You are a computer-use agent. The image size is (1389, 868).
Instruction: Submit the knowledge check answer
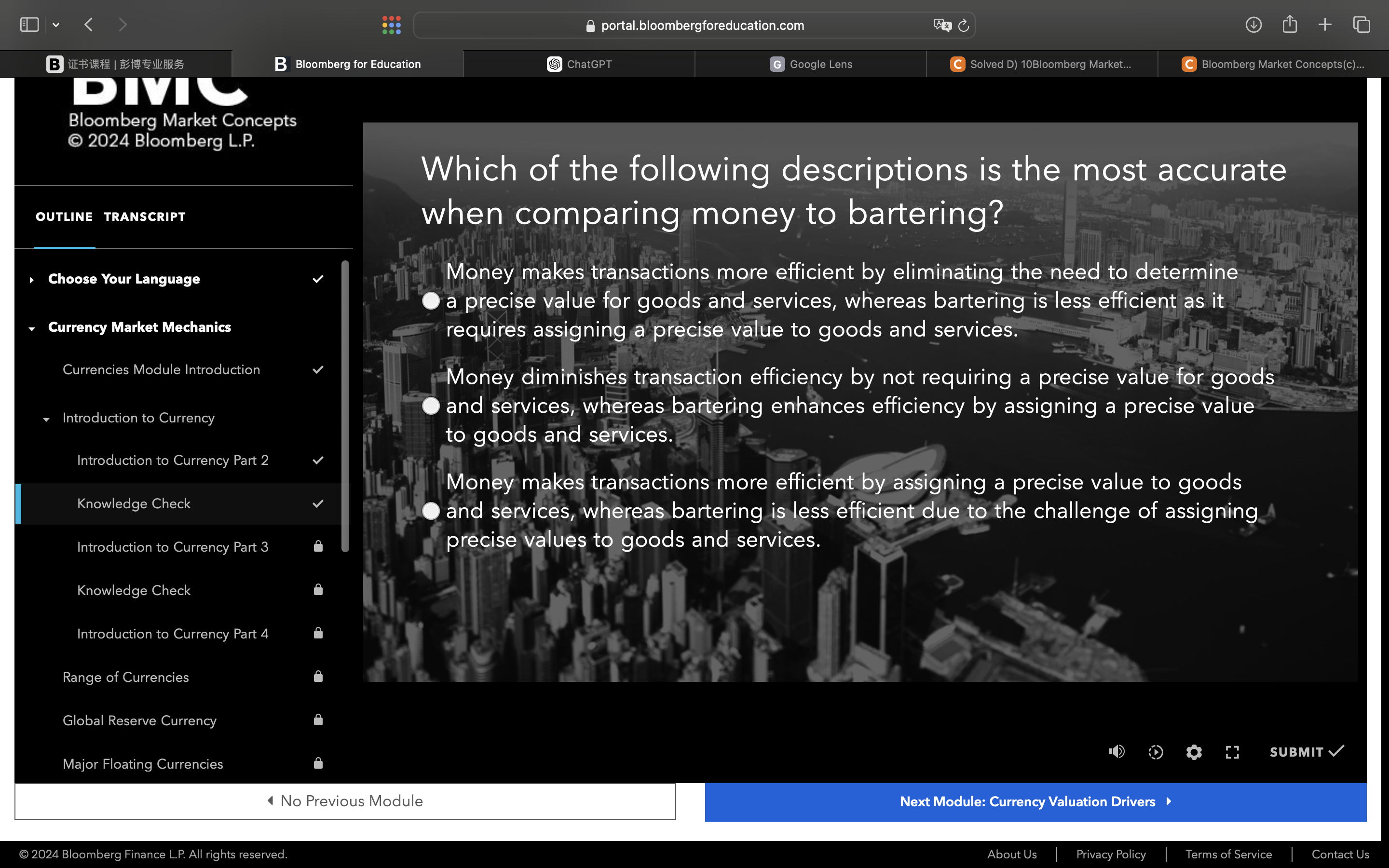coord(1307,751)
